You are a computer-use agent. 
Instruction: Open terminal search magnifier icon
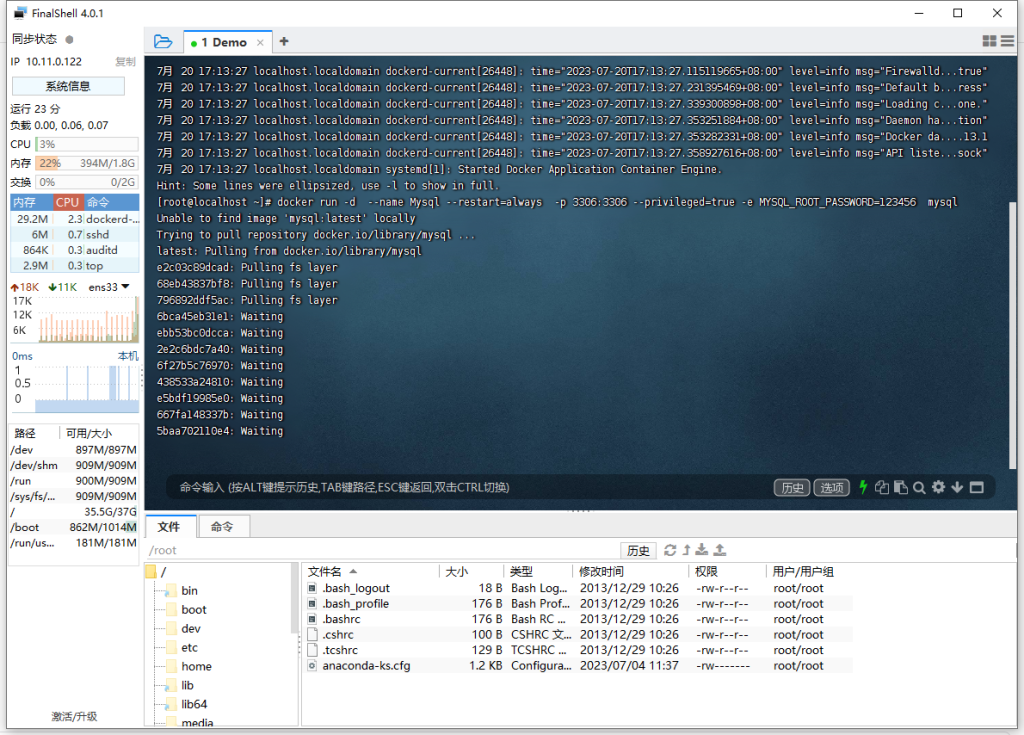919,487
